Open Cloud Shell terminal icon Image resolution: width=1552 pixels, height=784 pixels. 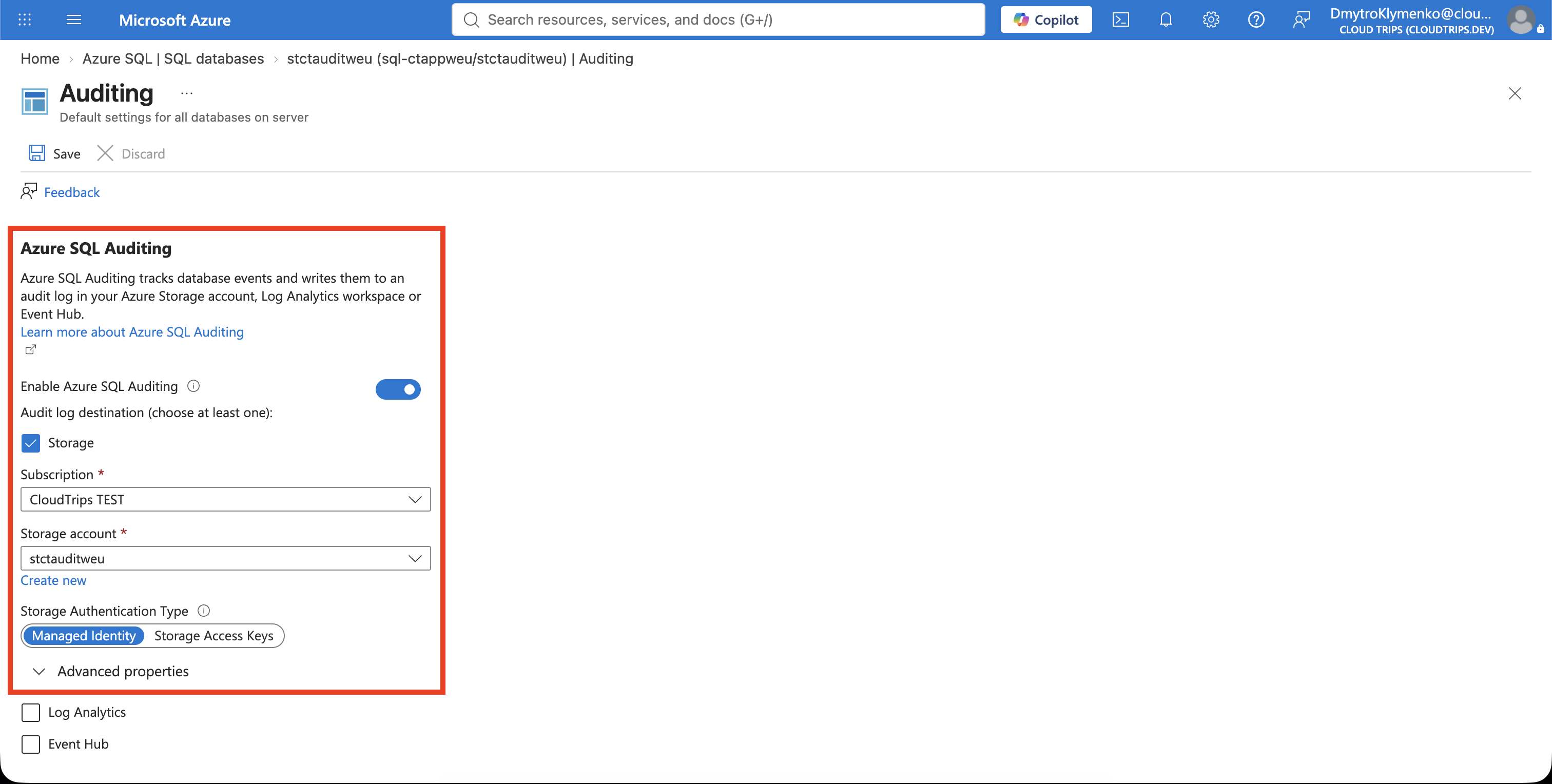tap(1120, 20)
